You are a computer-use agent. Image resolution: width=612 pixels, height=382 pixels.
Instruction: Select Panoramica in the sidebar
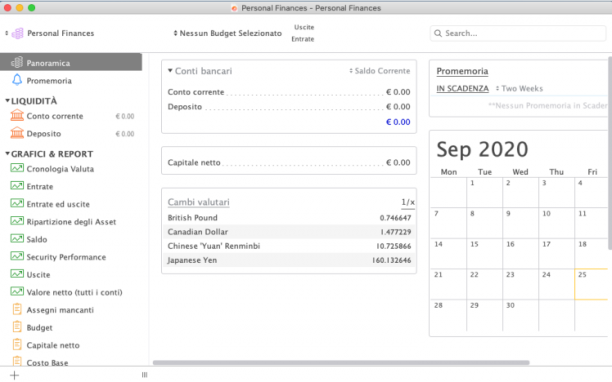click(x=71, y=62)
